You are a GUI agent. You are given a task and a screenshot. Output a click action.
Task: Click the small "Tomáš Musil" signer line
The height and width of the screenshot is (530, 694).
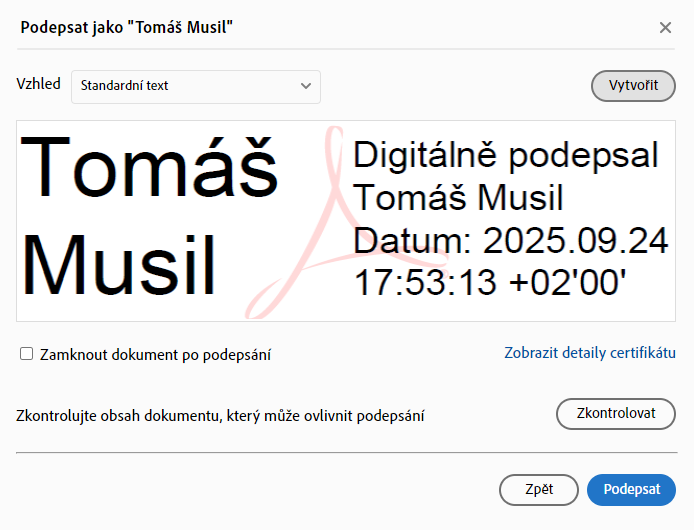click(x=458, y=198)
